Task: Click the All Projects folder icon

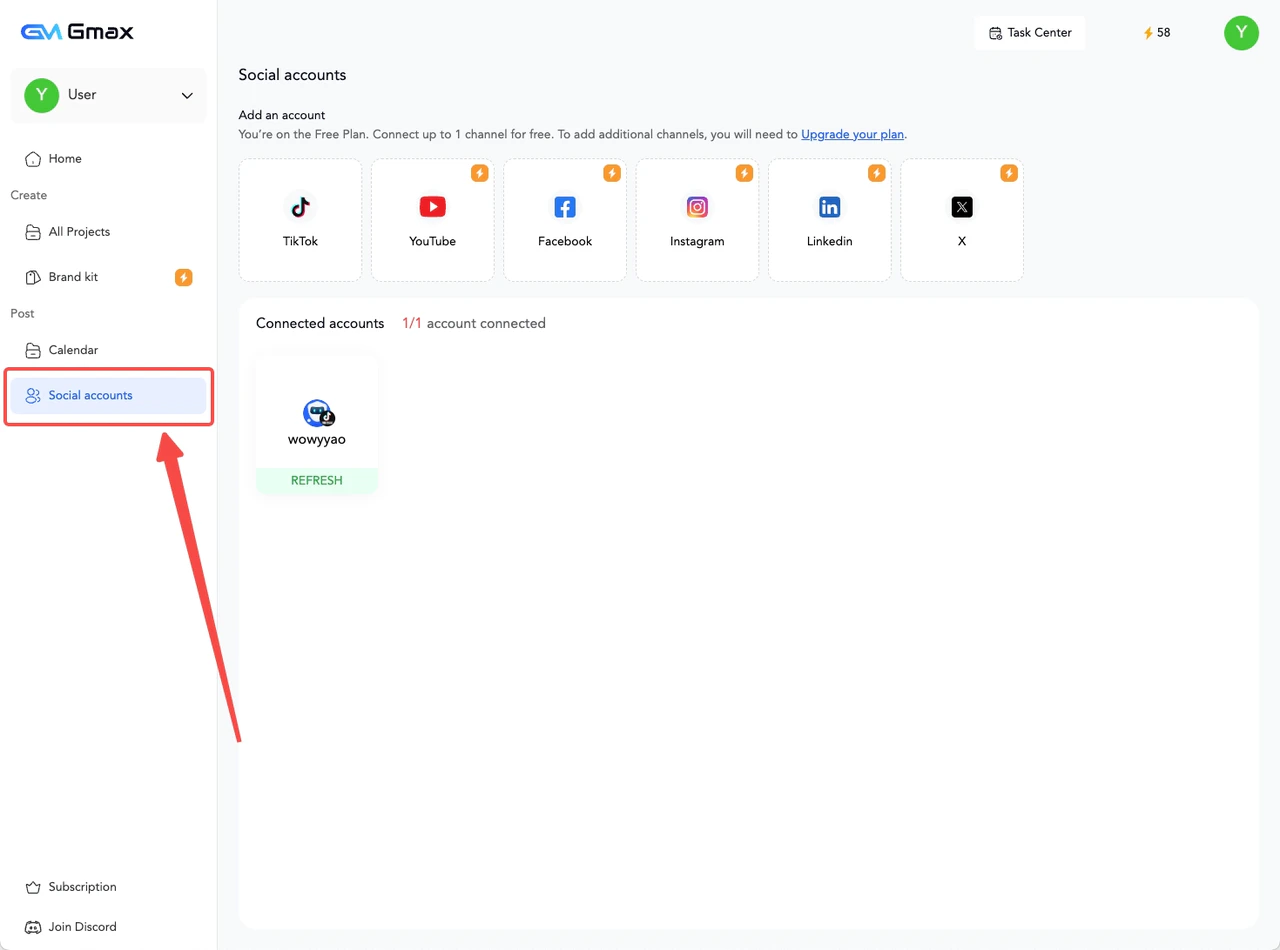Action: click(33, 232)
